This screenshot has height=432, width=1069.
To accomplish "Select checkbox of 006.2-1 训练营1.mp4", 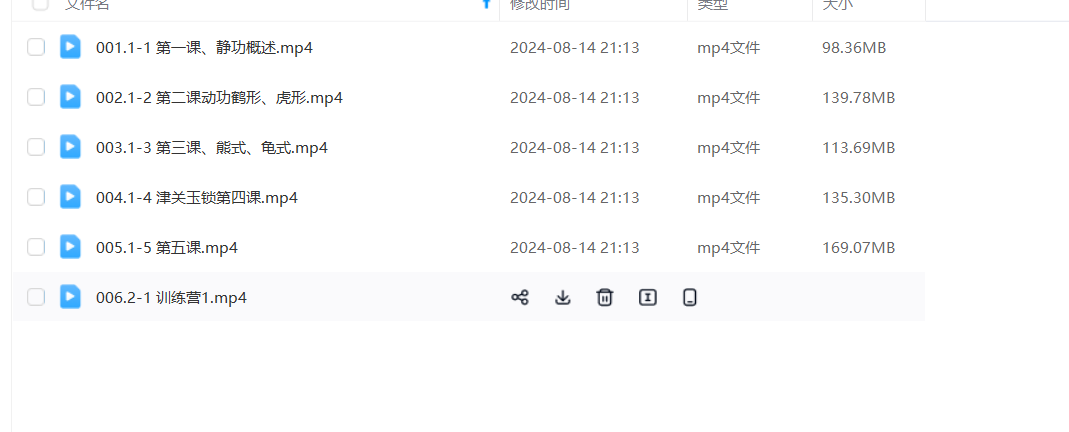I will 36,297.
